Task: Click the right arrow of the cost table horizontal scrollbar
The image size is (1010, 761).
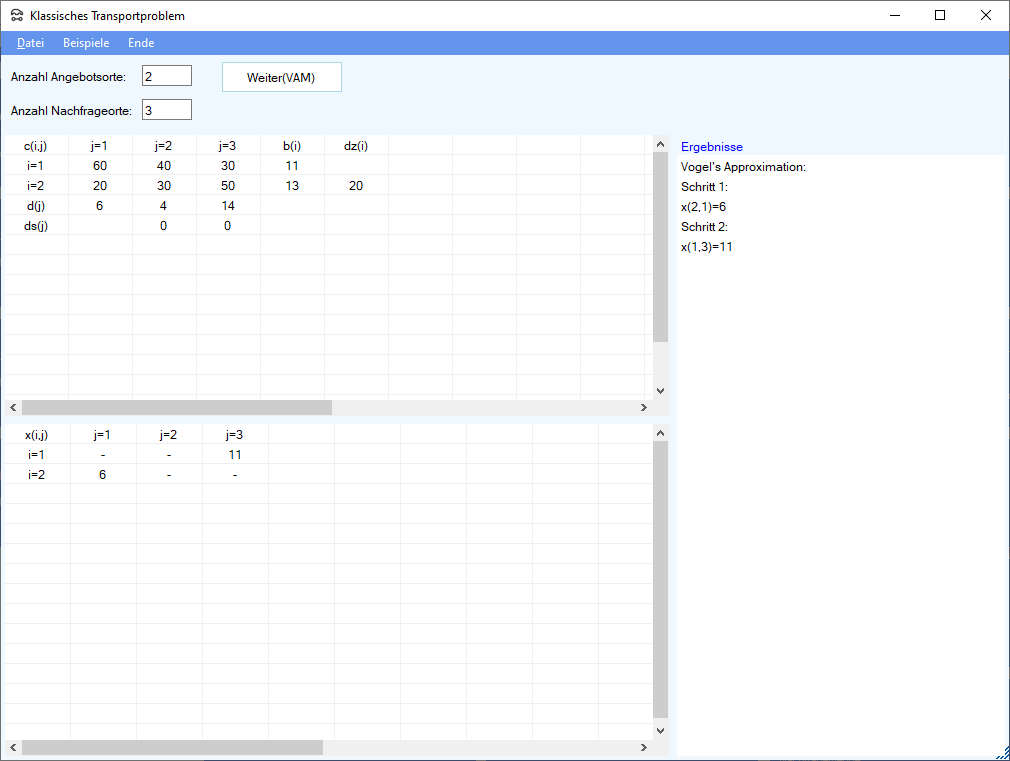Action: [x=644, y=408]
